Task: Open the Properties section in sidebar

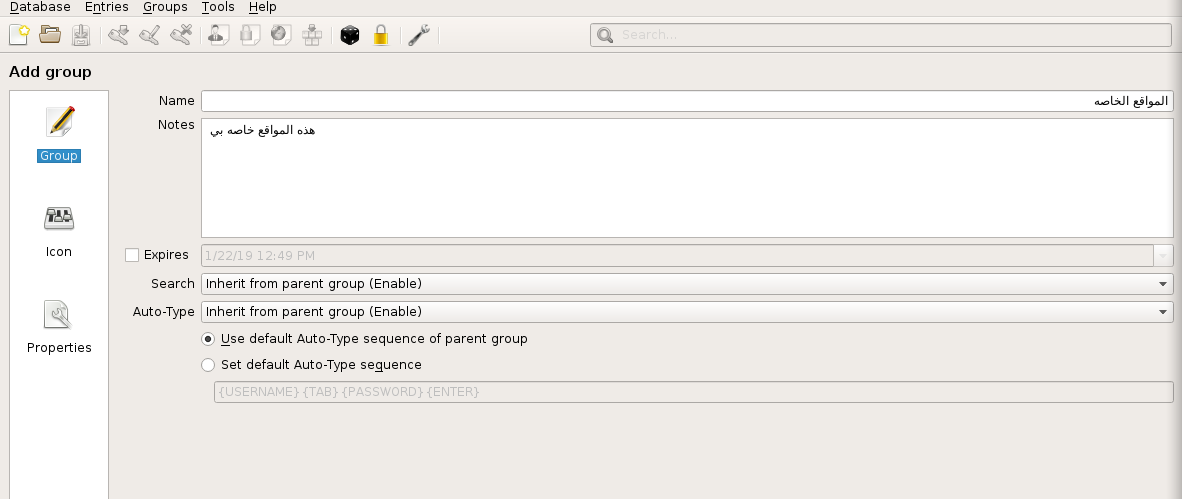Action: pos(59,326)
